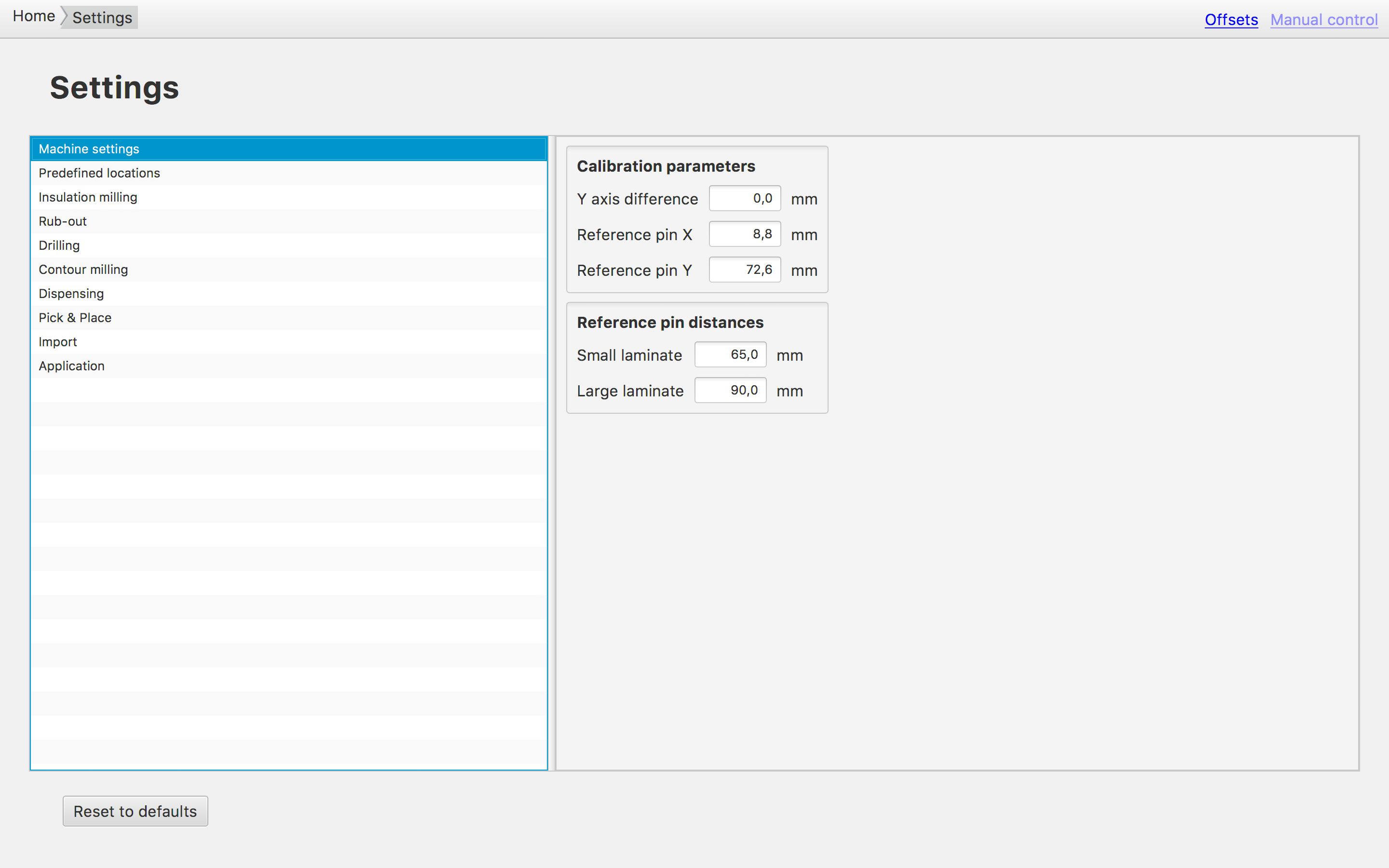This screenshot has width=1389, height=868.
Task: Click the Small laminate distance field
Action: [x=730, y=355]
